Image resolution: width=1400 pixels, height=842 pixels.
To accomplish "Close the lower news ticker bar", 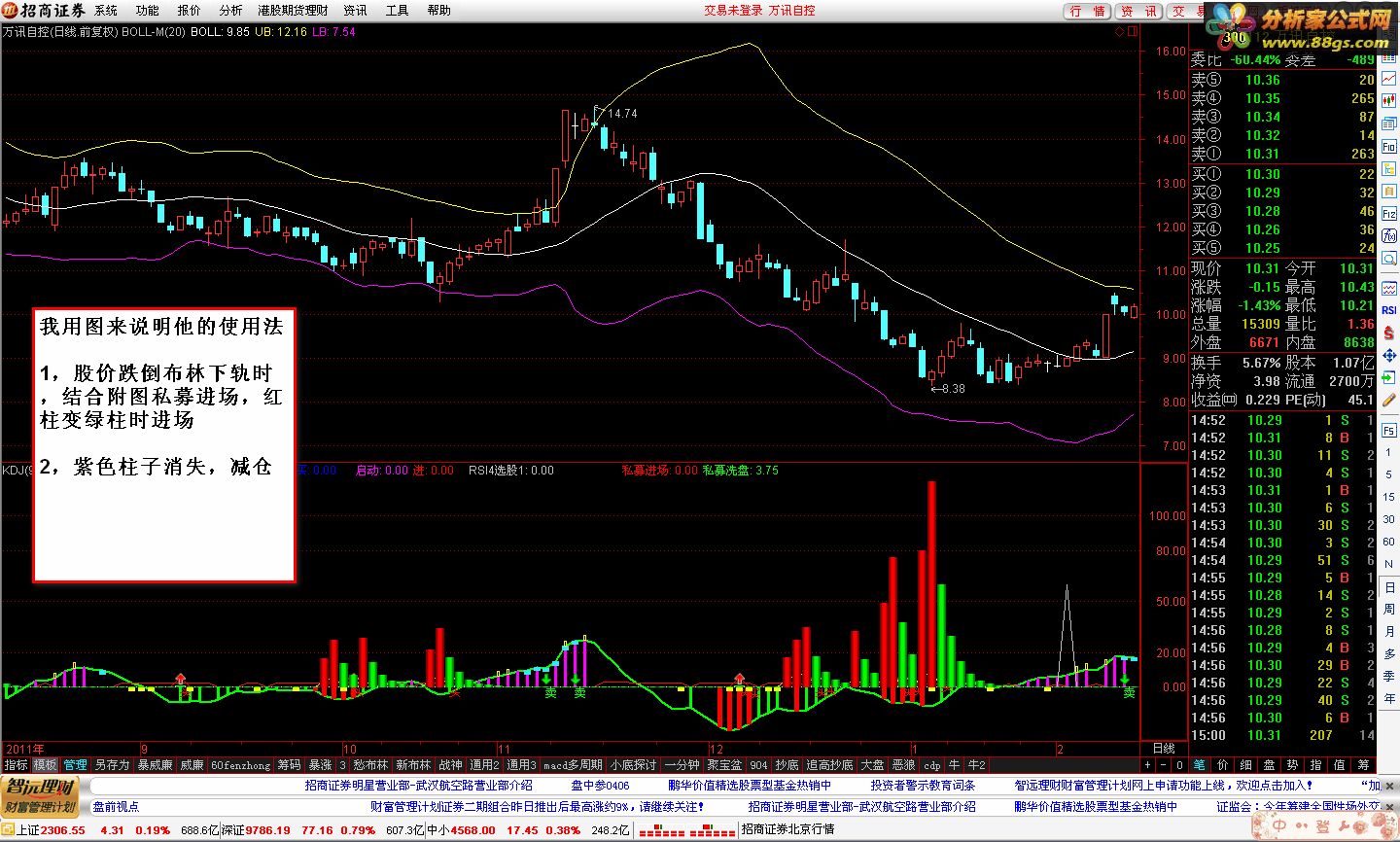I will pyautogui.click(x=1390, y=806).
